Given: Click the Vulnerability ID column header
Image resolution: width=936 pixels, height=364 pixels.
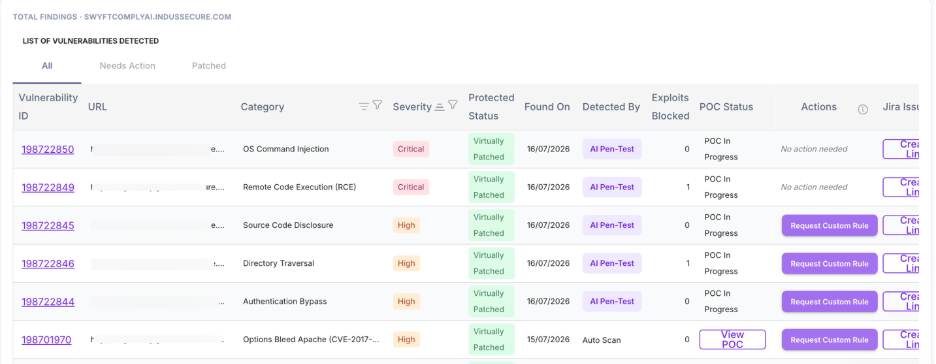Looking at the screenshot, I should [x=48, y=107].
